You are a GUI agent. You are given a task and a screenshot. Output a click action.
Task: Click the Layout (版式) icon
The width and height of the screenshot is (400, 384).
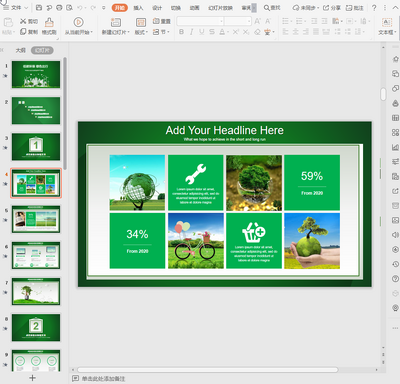tap(141, 22)
